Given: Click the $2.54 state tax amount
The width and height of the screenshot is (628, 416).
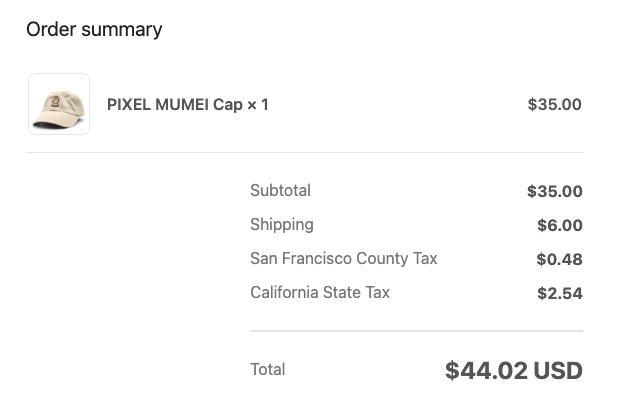Looking at the screenshot, I should coord(559,293).
